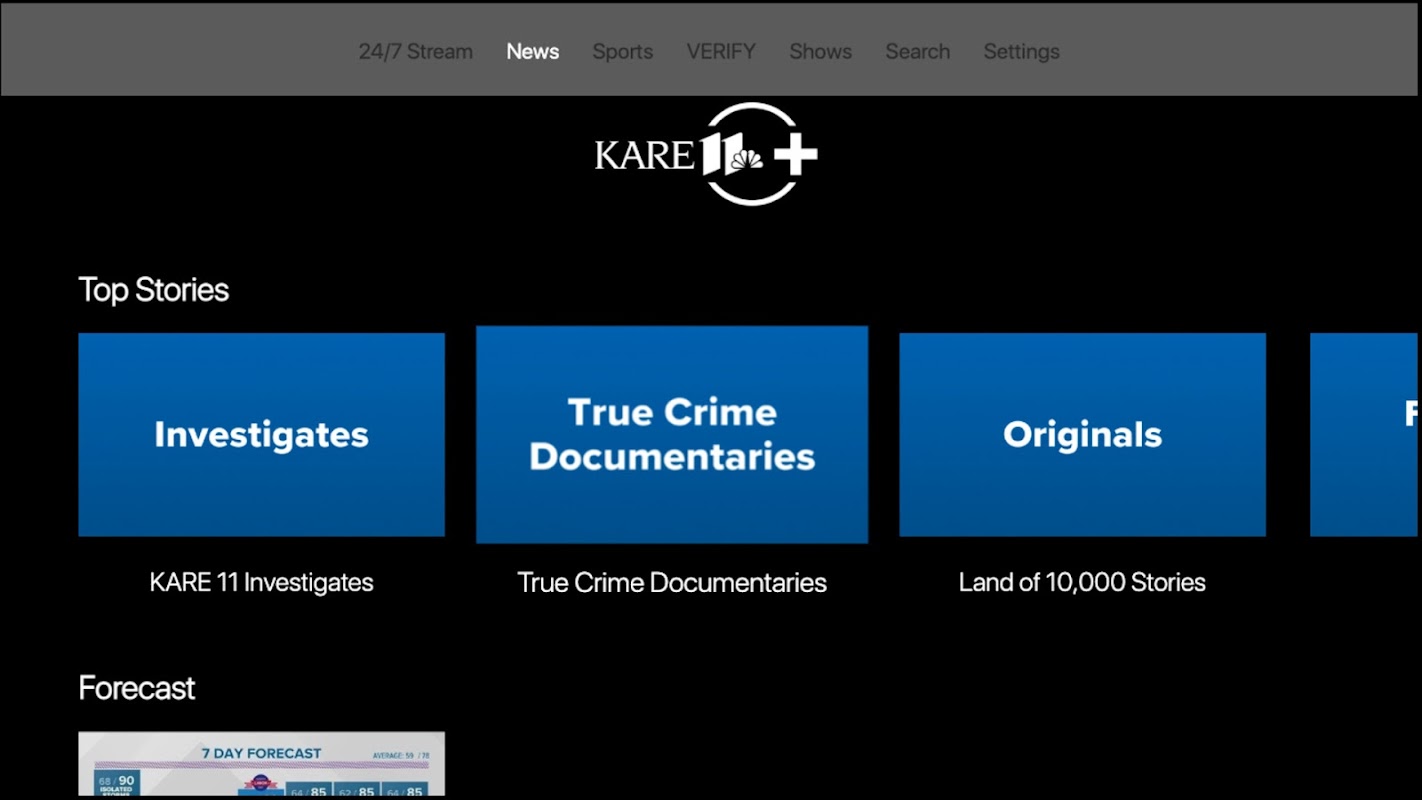Go to the Shows tab
The height and width of the screenshot is (800, 1422).
(820, 51)
